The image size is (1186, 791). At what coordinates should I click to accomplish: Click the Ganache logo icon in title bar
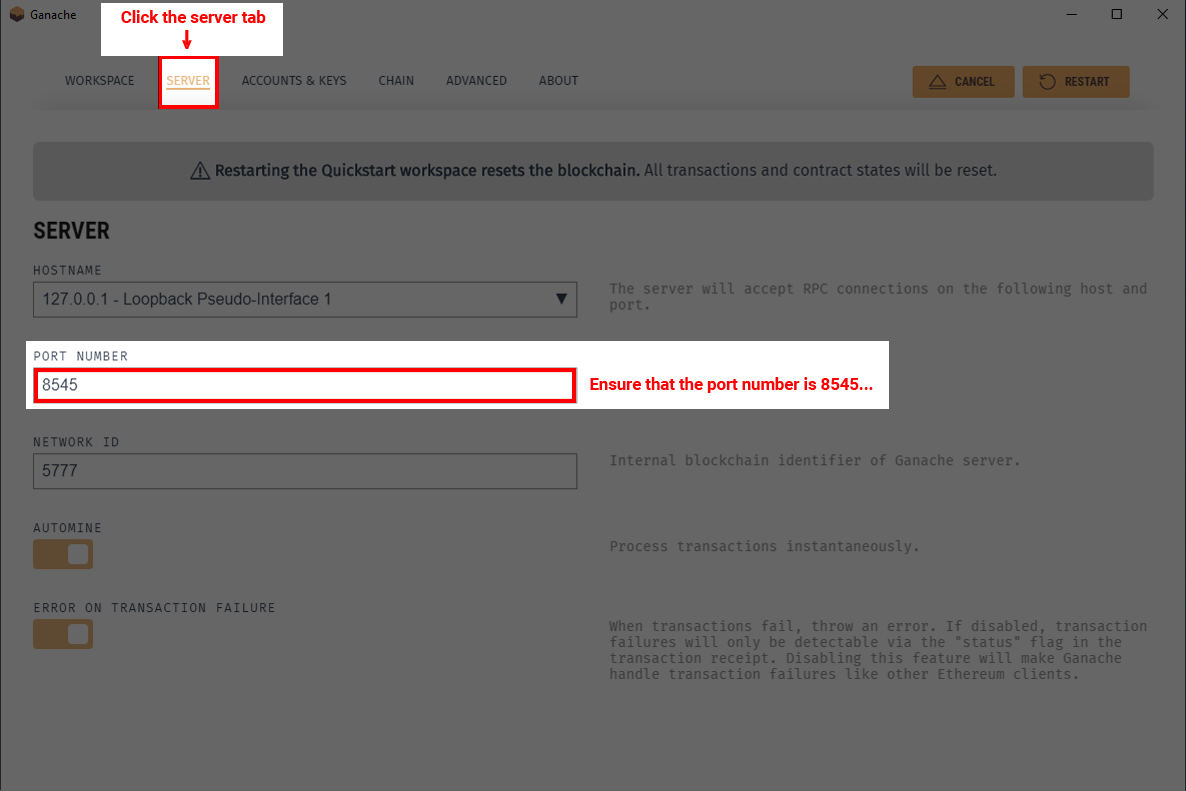click(x=17, y=14)
